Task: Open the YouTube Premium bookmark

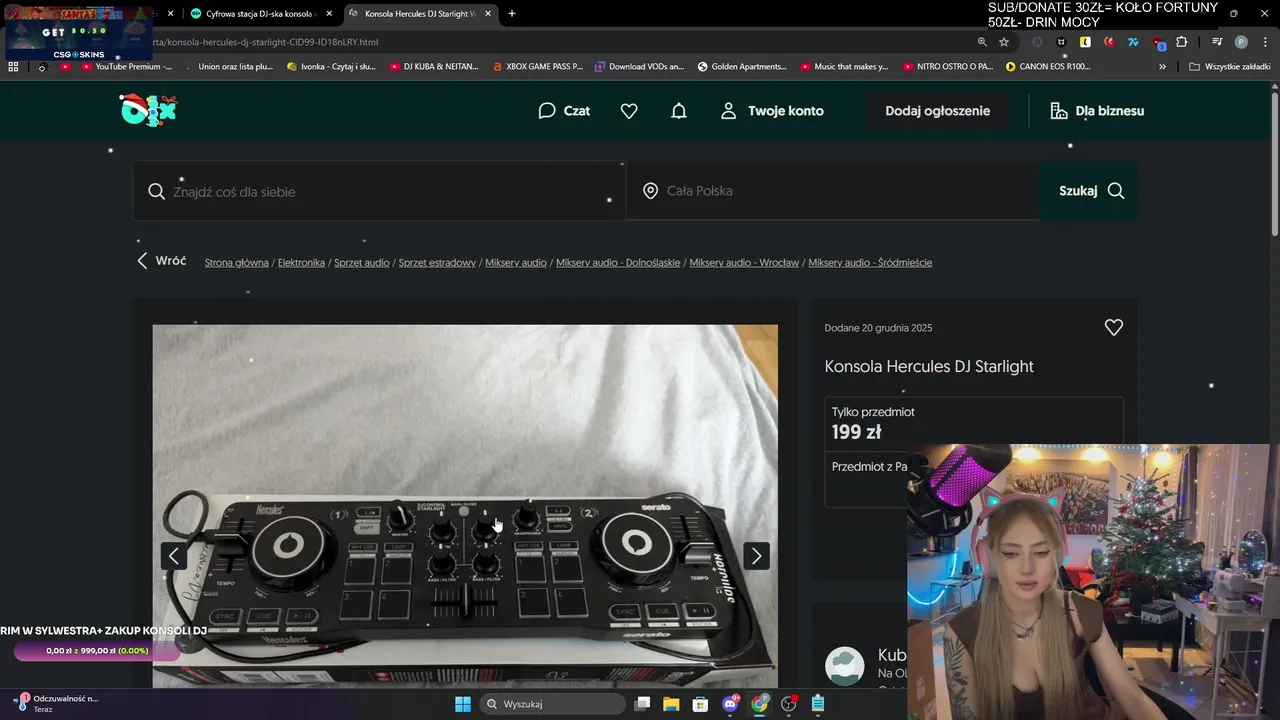Action: tap(127, 67)
